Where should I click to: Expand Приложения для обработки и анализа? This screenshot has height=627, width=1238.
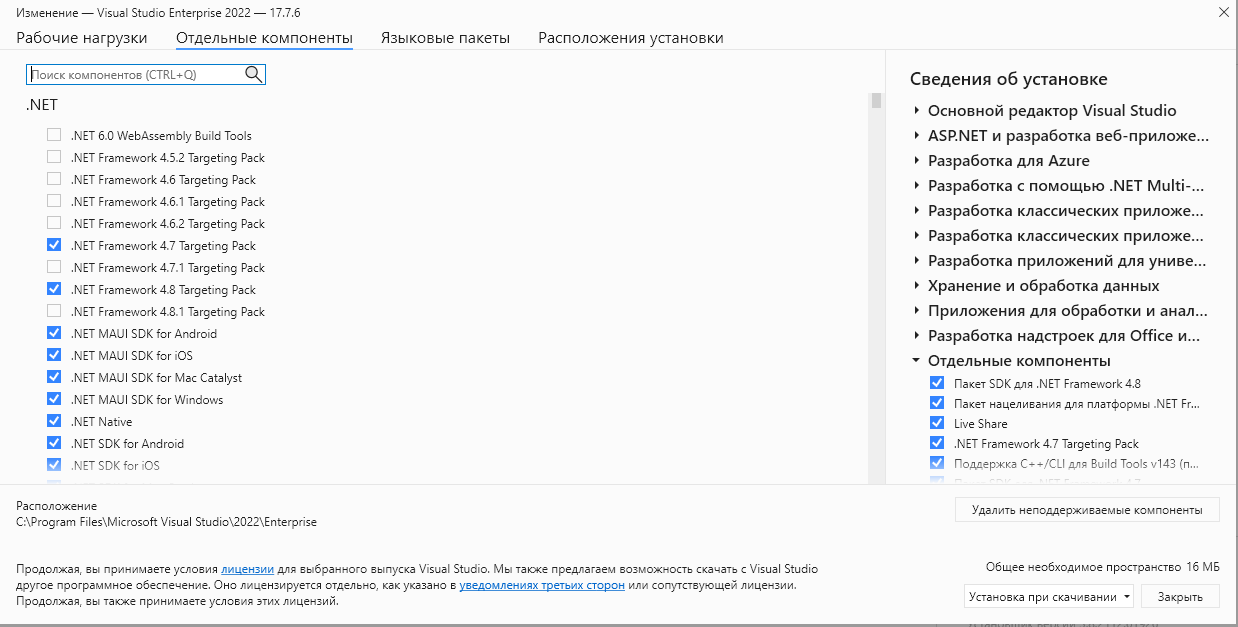[x=916, y=311]
